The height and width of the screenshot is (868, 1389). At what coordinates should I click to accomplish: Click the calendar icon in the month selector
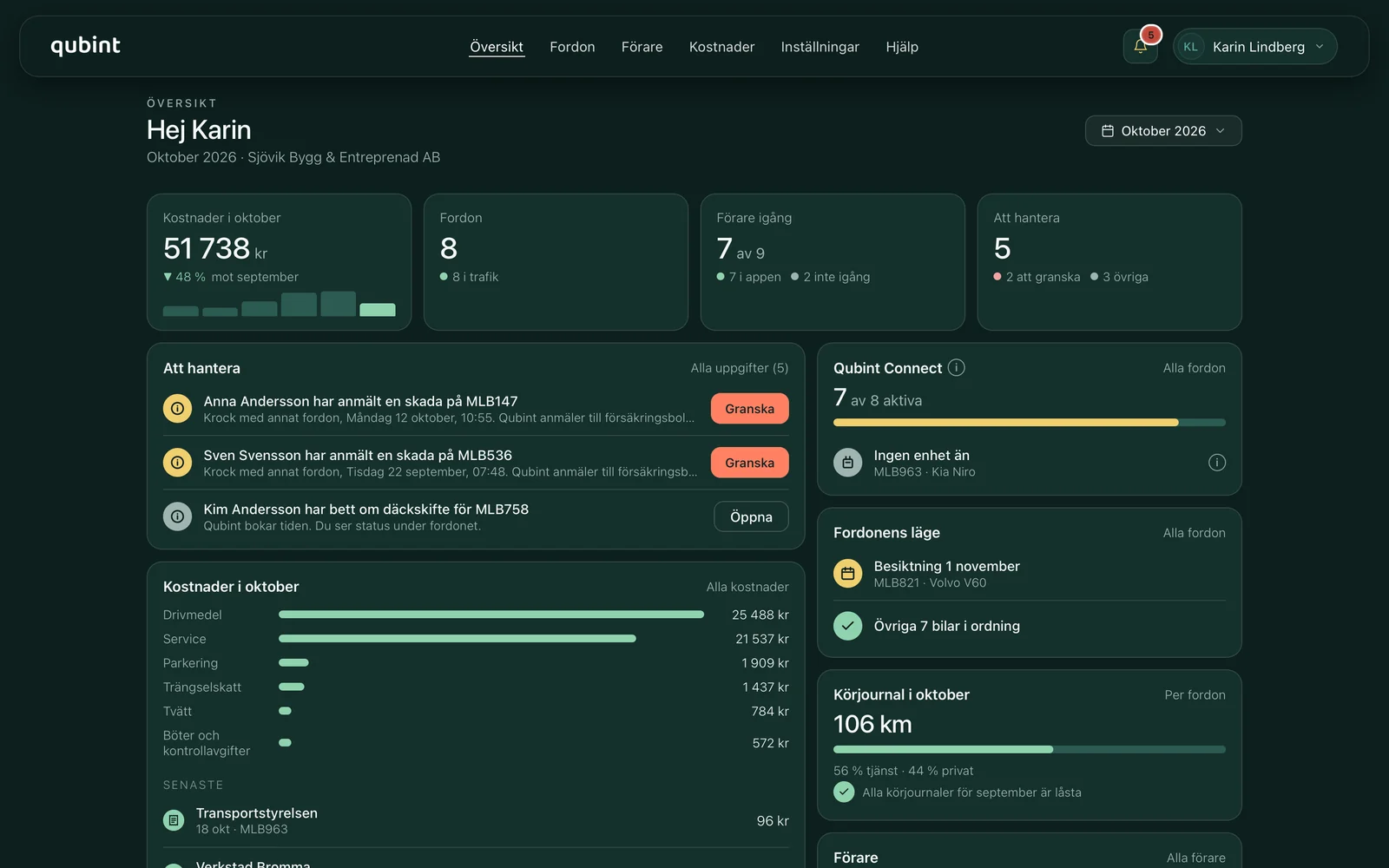pos(1108,131)
